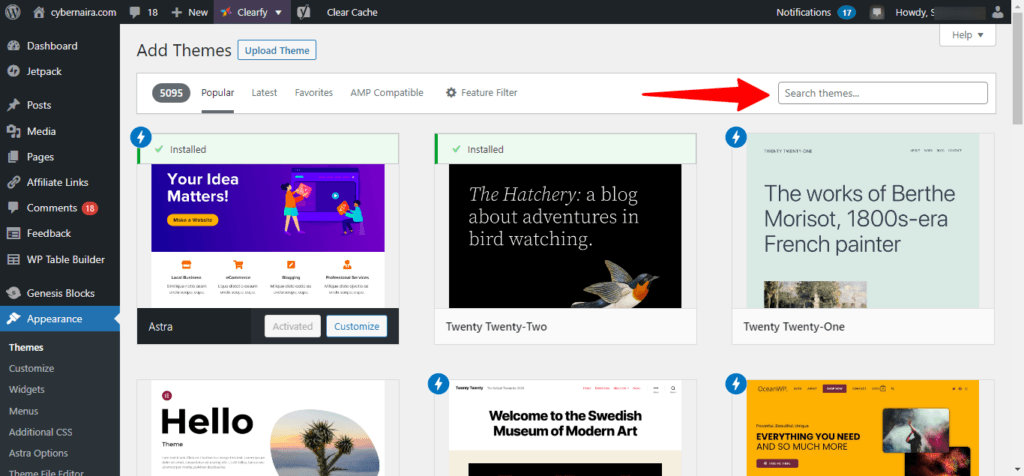Click the Posts pin icon
This screenshot has width=1024, height=476.
[x=13, y=105]
